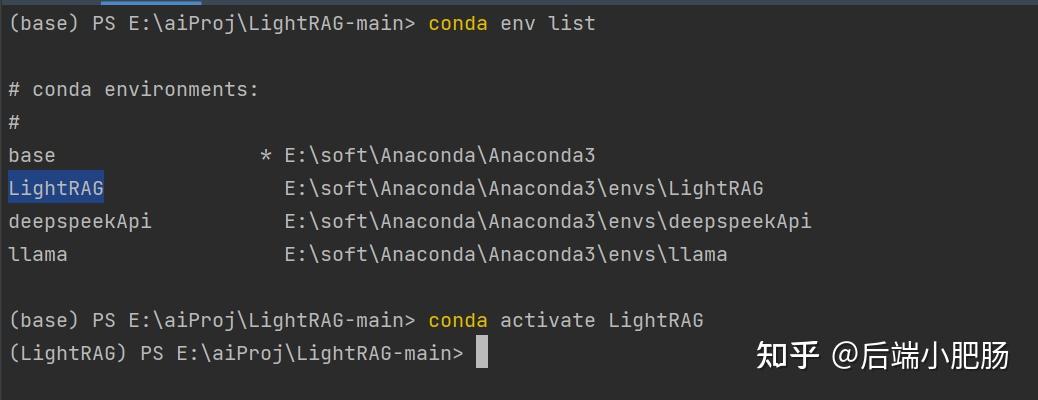Image resolution: width=1038 pixels, height=400 pixels.
Task: Click the base environment name
Action: tap(32, 156)
